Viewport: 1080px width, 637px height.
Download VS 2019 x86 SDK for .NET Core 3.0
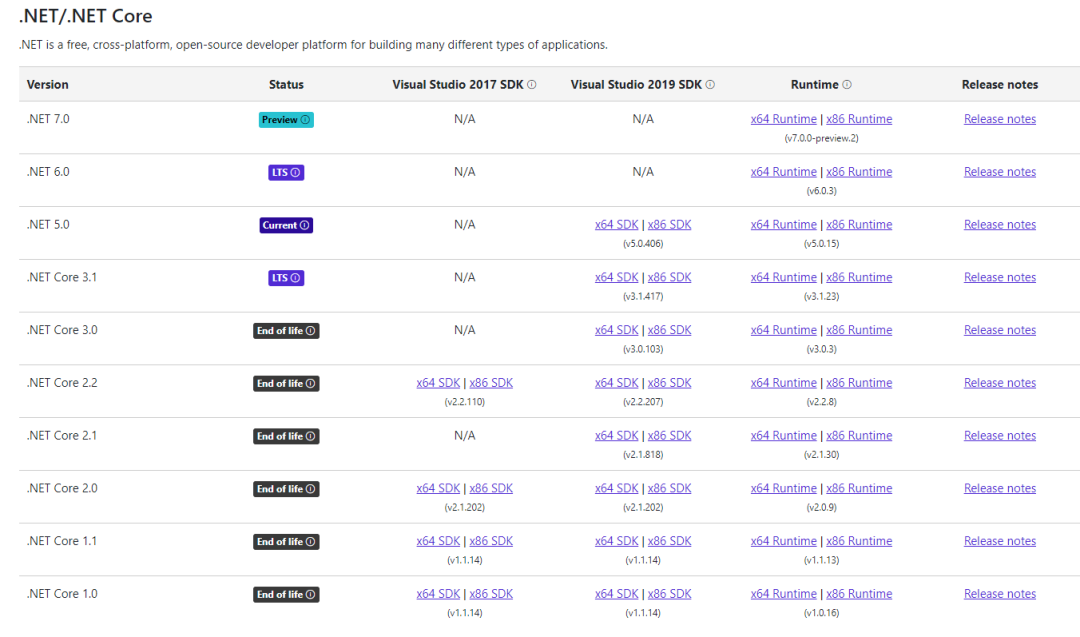click(x=669, y=331)
